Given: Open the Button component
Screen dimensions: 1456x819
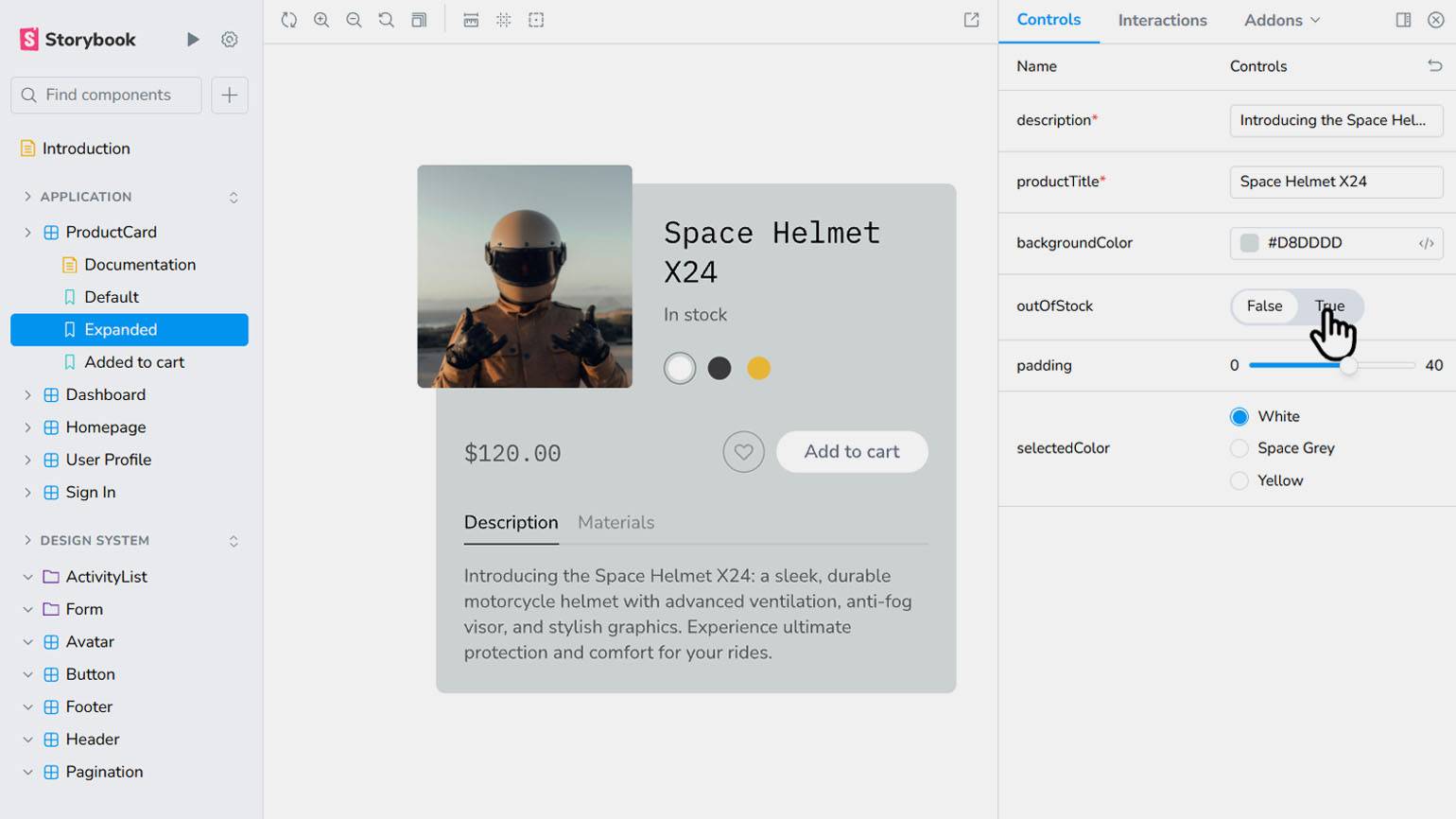Looking at the screenshot, I should pos(90,674).
